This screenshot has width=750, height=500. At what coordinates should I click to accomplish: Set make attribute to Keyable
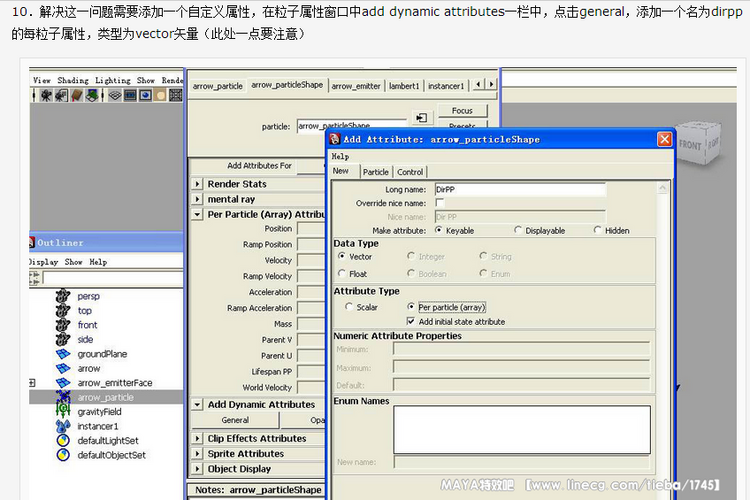[439, 230]
